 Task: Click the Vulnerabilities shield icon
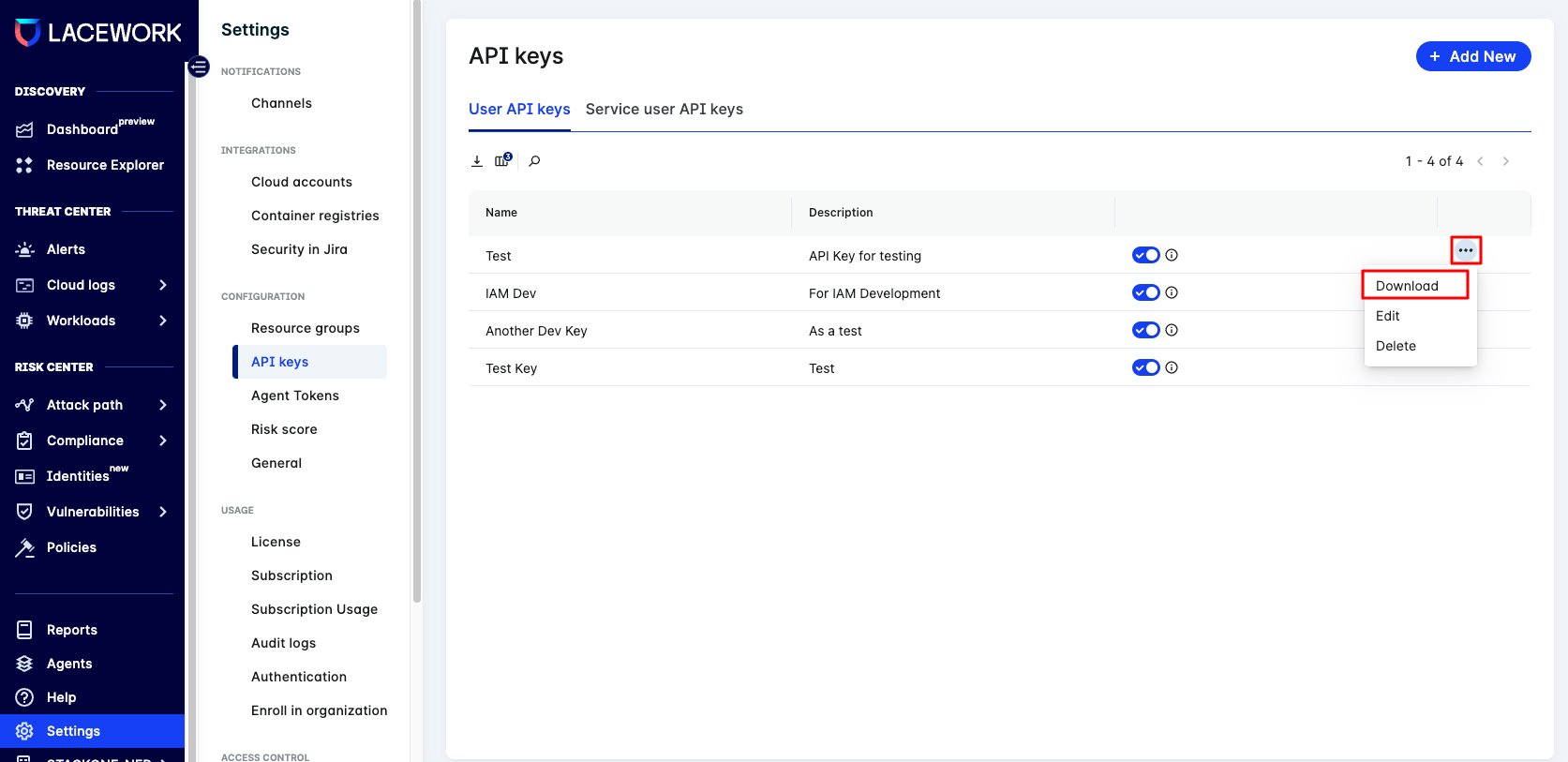tap(25, 512)
